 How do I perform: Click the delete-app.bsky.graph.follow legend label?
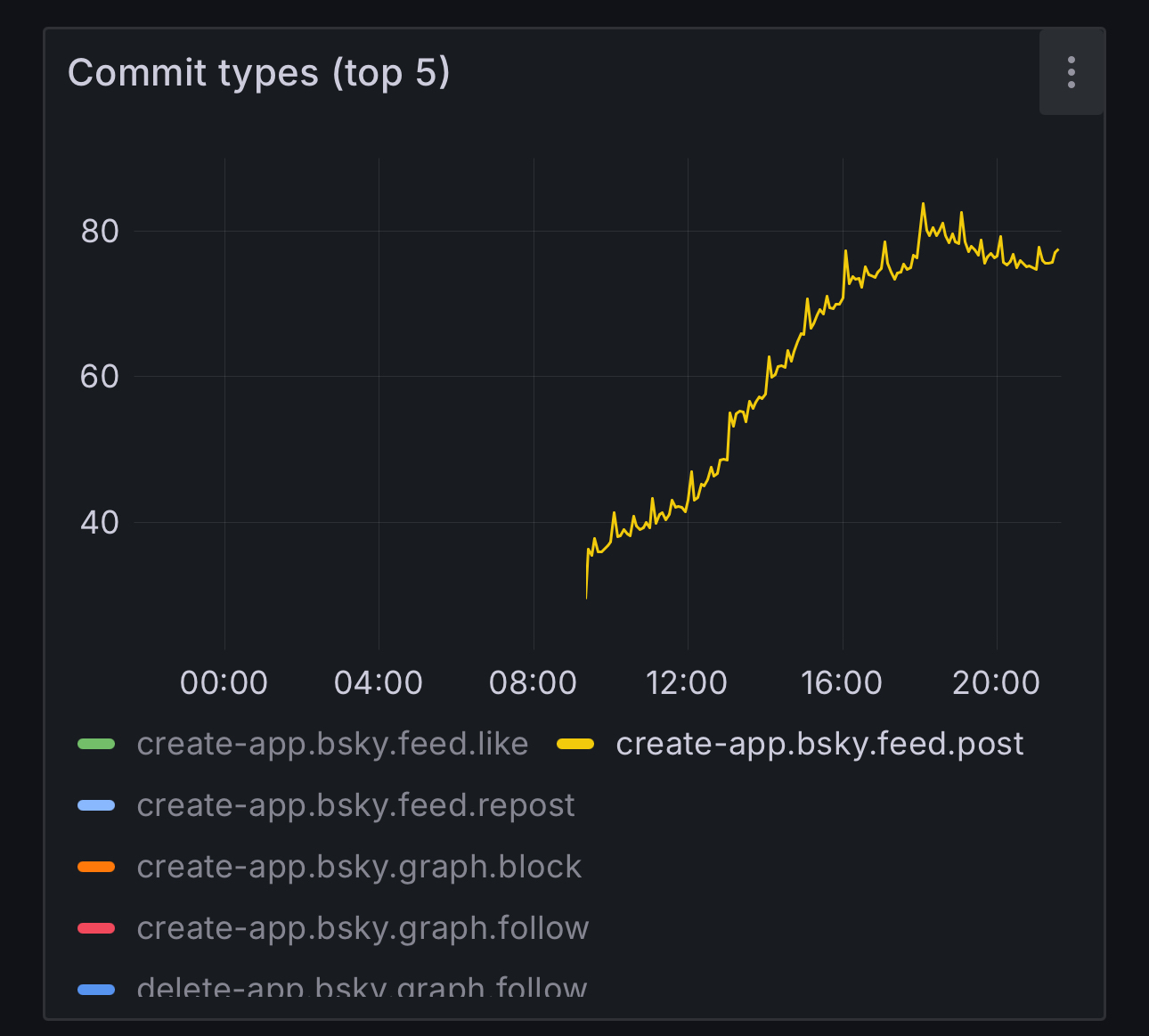click(x=362, y=987)
